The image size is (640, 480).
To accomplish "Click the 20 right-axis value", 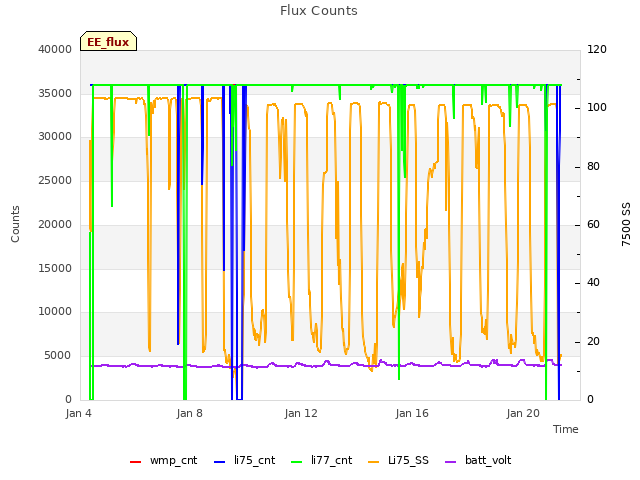I will point(593,342).
